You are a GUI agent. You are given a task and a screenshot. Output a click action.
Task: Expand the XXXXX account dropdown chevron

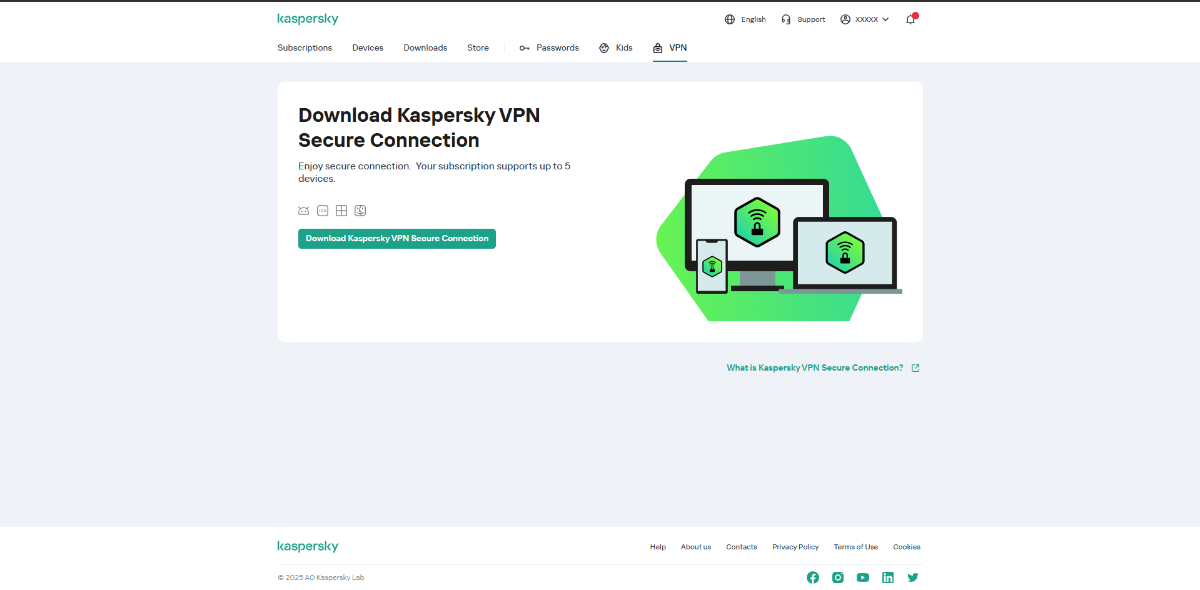click(885, 19)
